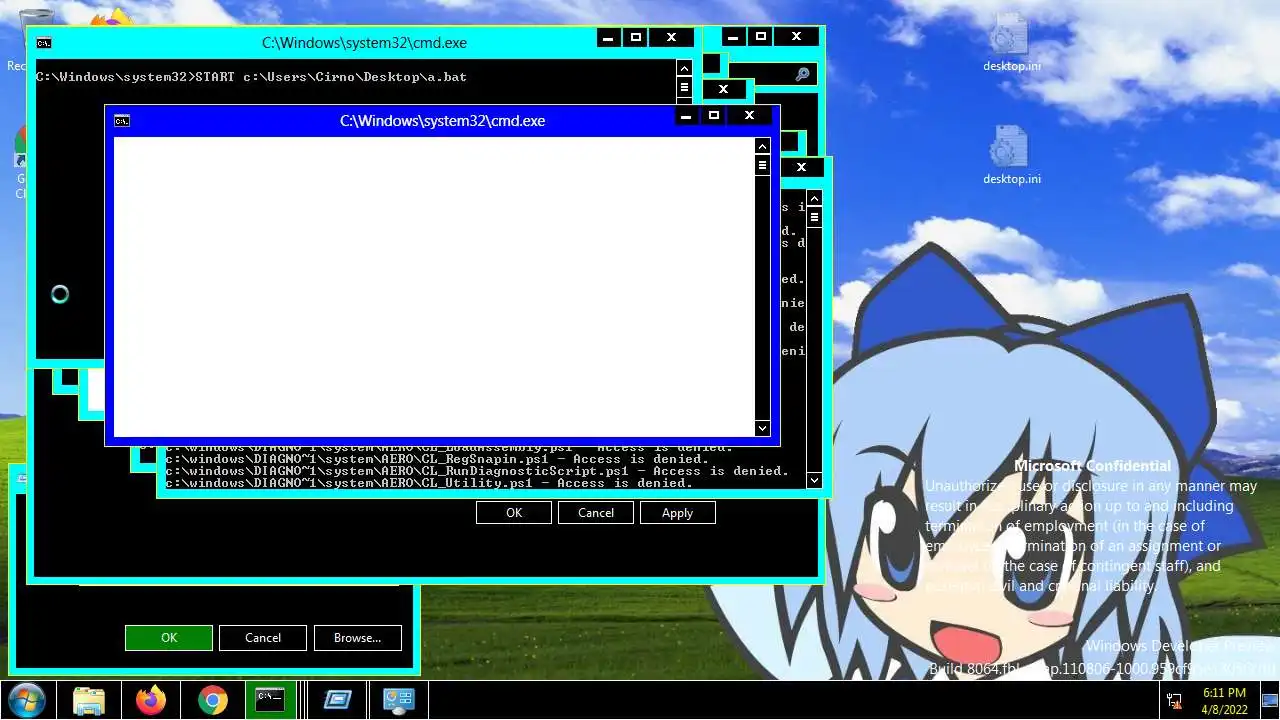Image resolution: width=1280 pixels, height=720 pixels.
Task: Click the title text of the blue cmd window
Action: [442, 121]
